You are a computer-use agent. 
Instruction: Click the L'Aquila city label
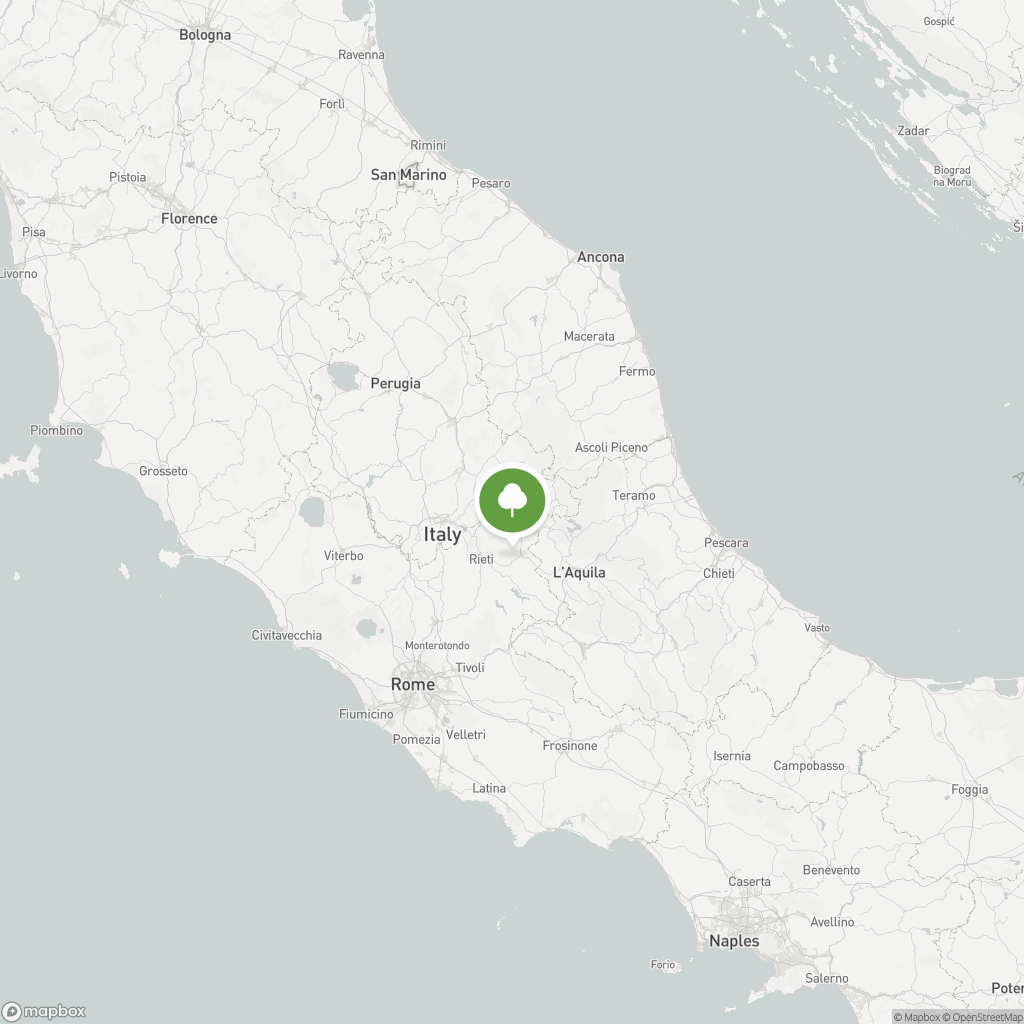pyautogui.click(x=579, y=573)
